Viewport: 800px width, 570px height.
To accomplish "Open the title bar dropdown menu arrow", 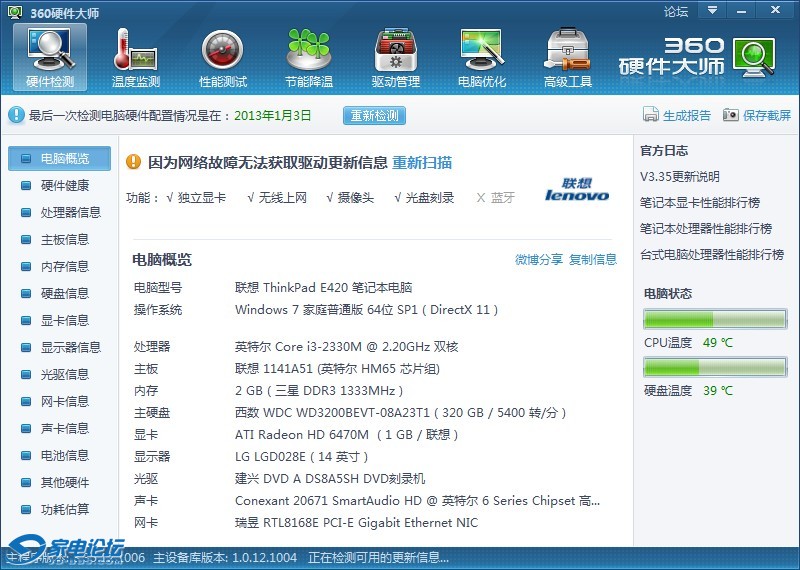I will click(712, 11).
